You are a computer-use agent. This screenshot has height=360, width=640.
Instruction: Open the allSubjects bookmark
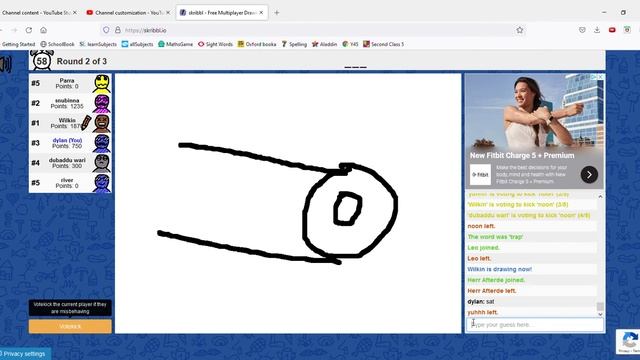click(138, 44)
